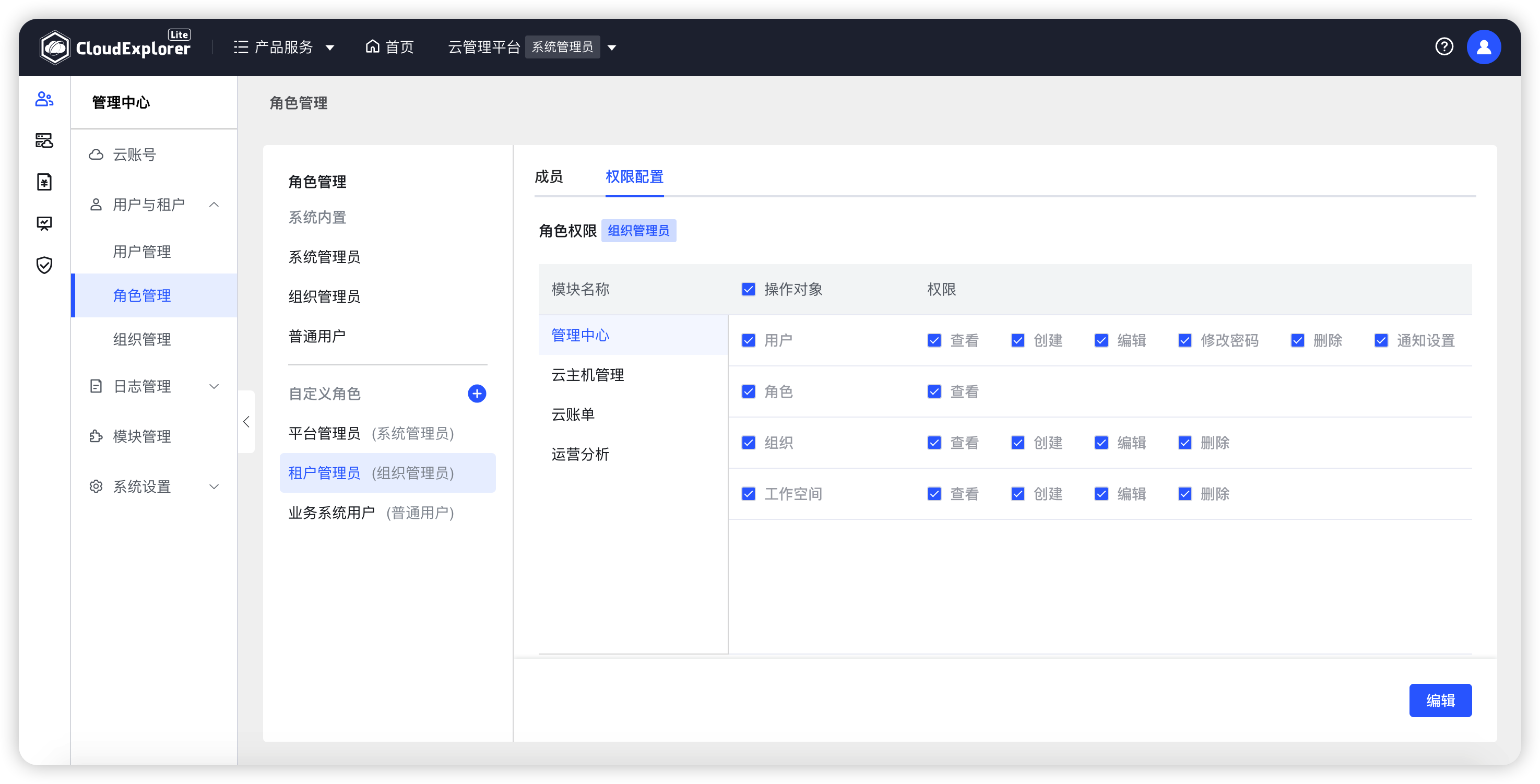Uncheck 编辑 permission in 工作空间 row
The width and height of the screenshot is (1540, 784).
(1101, 494)
